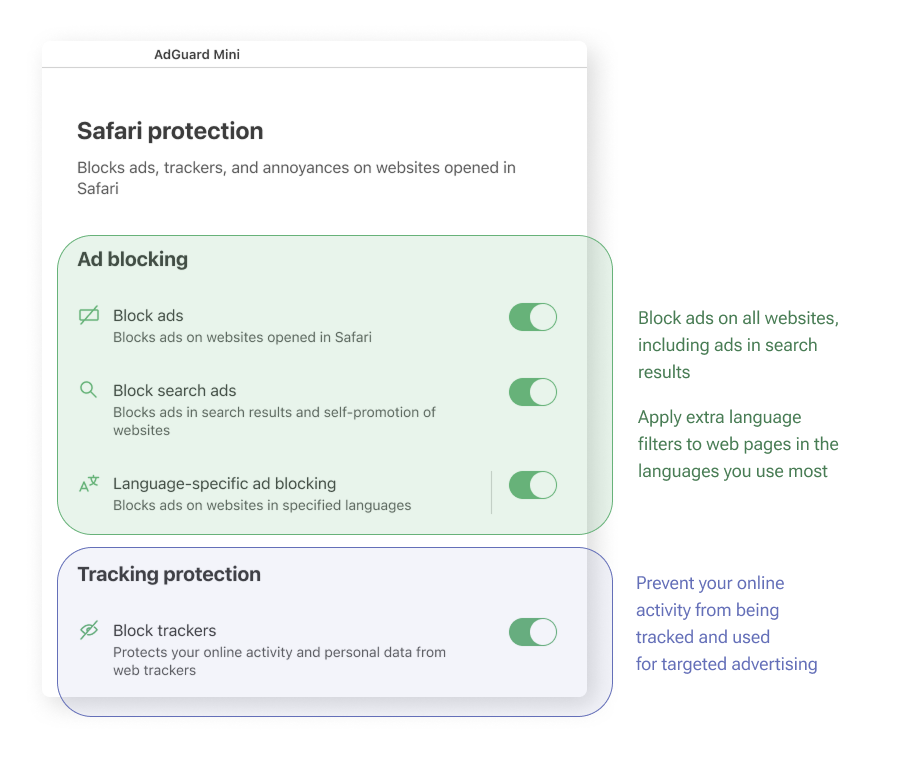This screenshot has height=783, width=900.
Task: Click the note about extra language filters
Action: coord(738,443)
